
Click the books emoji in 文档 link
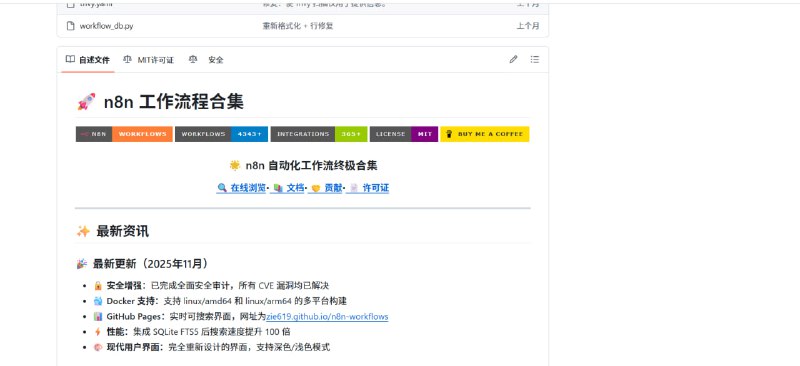pos(278,188)
